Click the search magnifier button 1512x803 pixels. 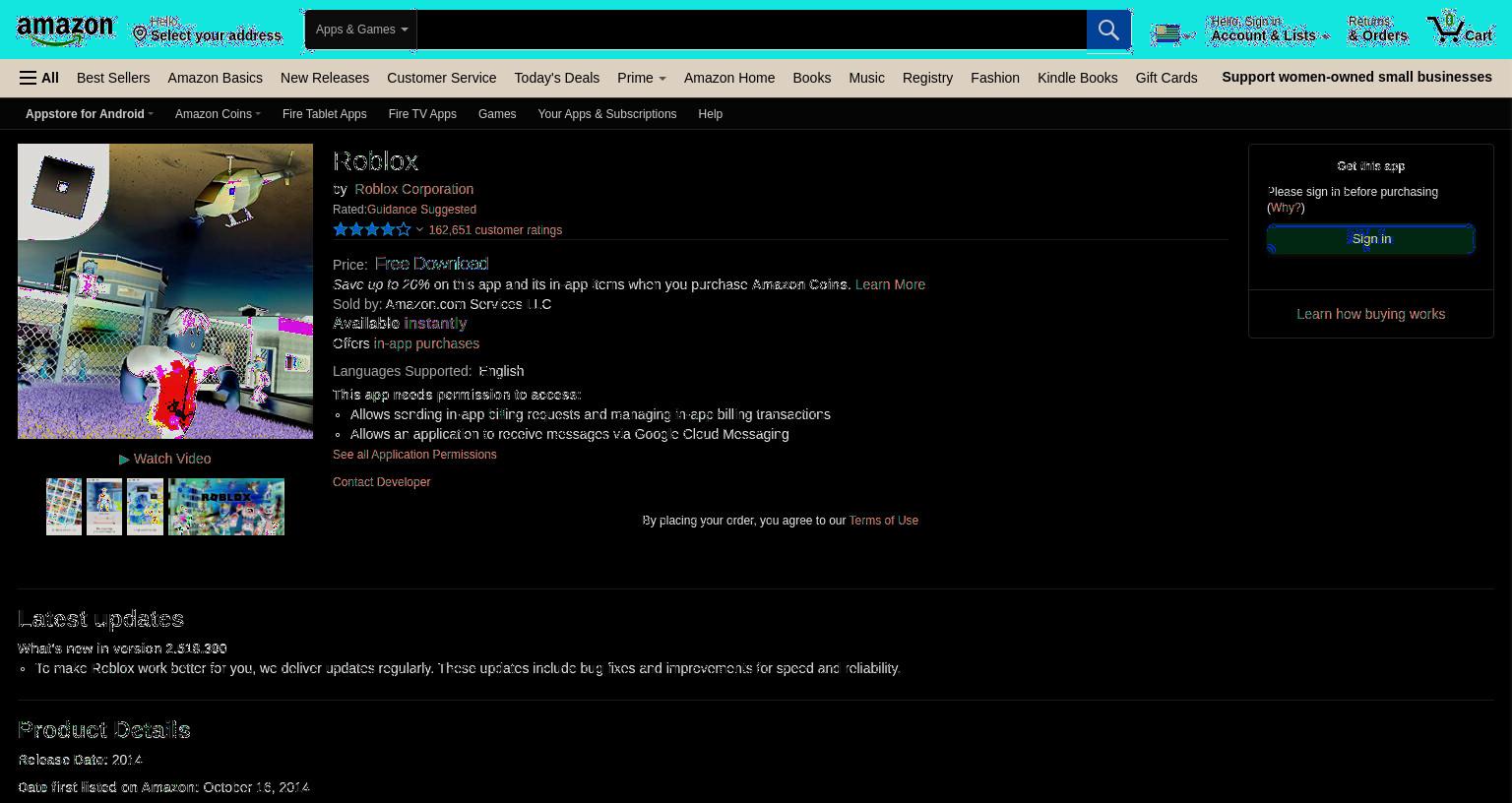(x=1108, y=30)
